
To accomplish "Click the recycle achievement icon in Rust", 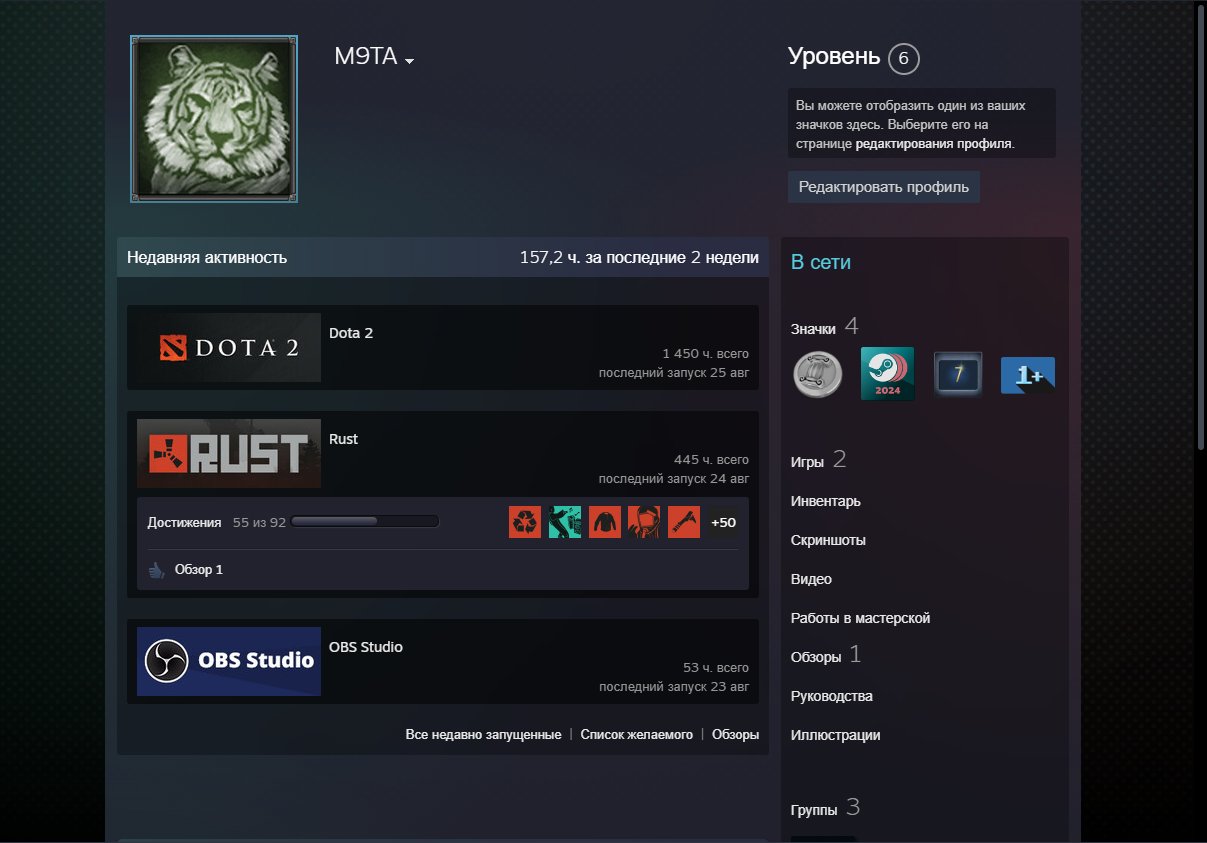I will (525, 522).
